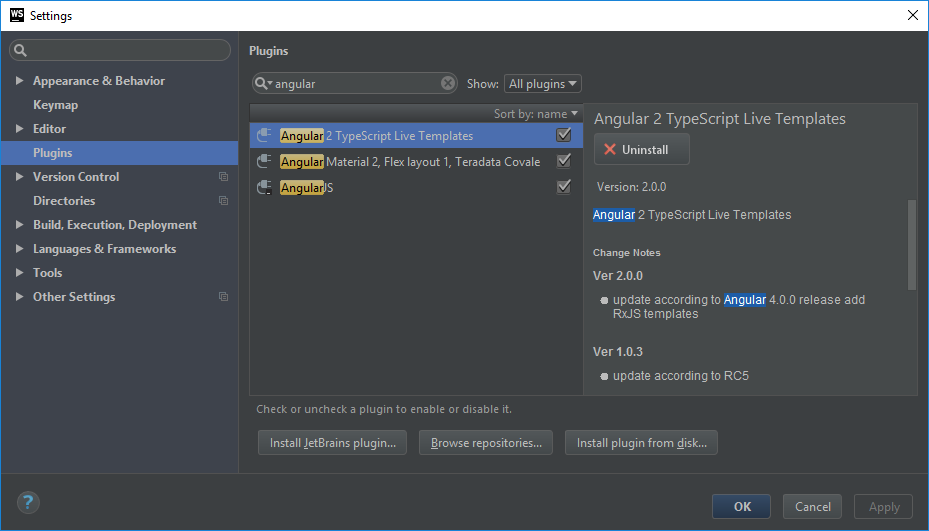
Task: Click the Angular Material 2 plugin icon
Action: (264, 161)
